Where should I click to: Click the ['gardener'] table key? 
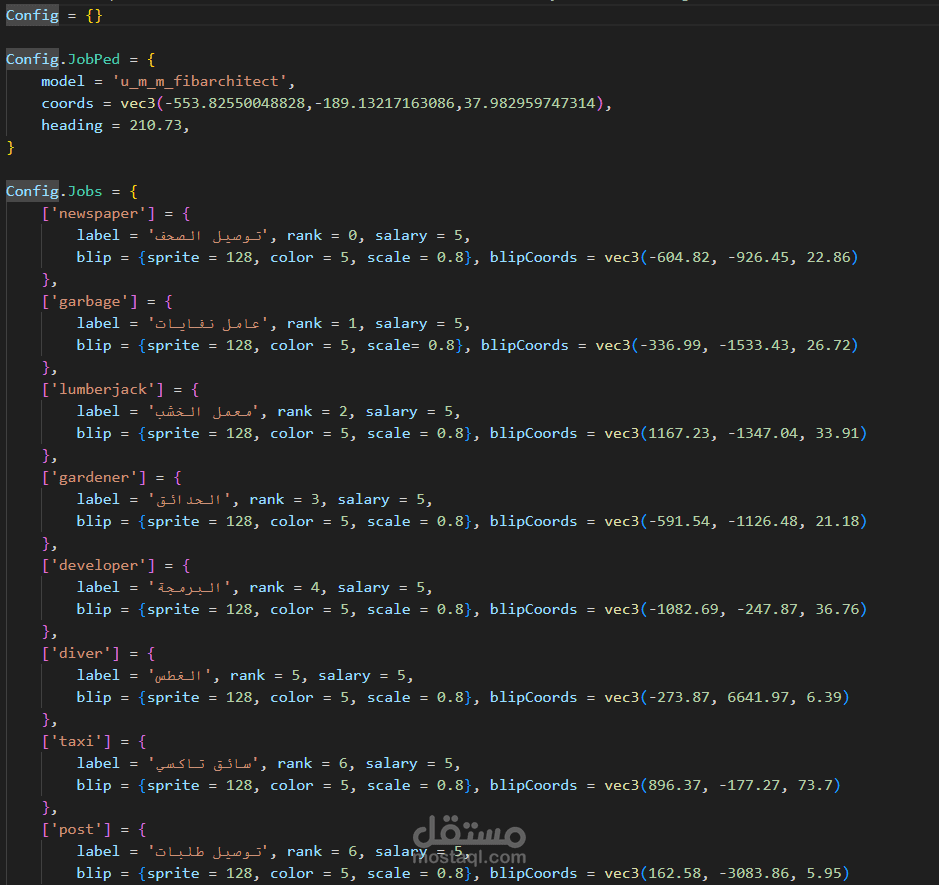click(x=94, y=478)
